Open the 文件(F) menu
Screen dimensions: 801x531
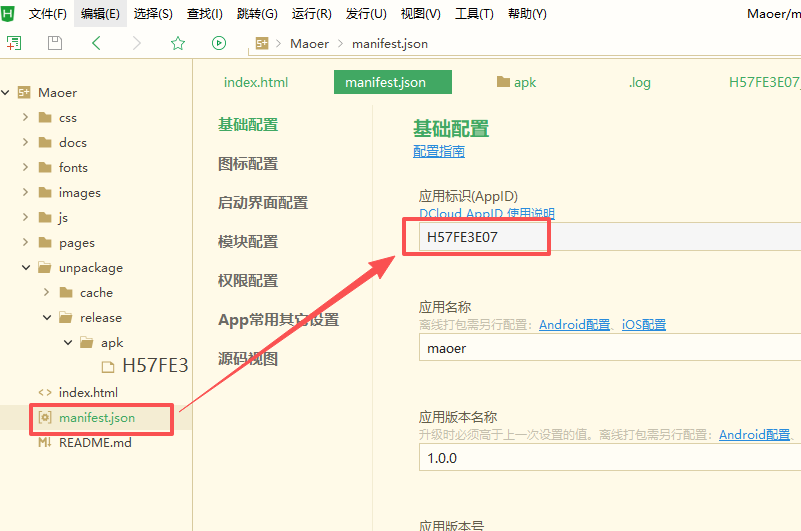point(48,14)
